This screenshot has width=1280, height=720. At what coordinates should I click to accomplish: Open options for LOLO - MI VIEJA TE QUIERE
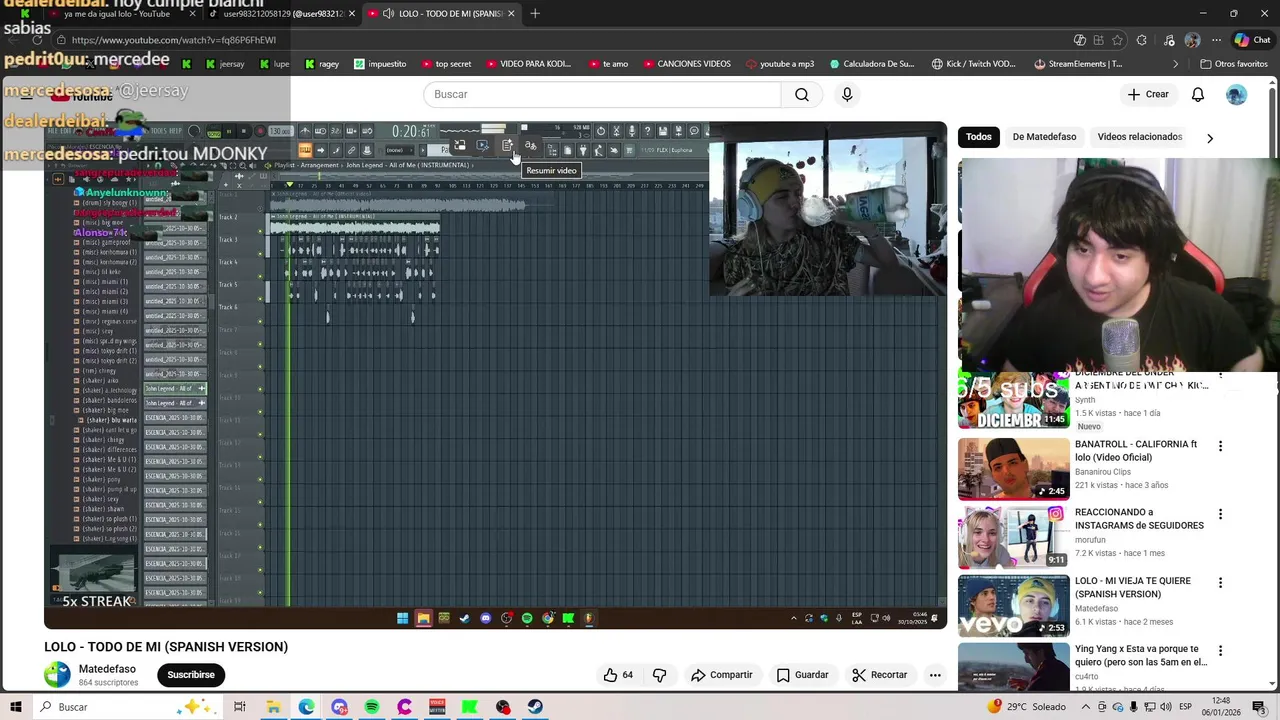(x=1220, y=582)
